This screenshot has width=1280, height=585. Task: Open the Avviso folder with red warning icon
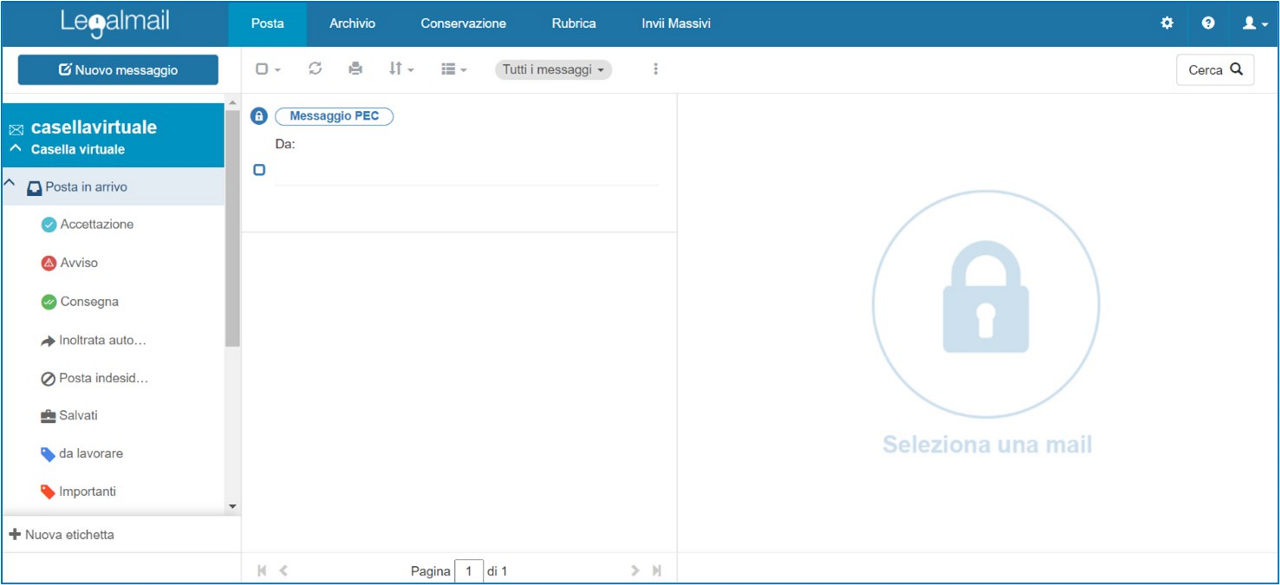pyautogui.click(x=78, y=263)
